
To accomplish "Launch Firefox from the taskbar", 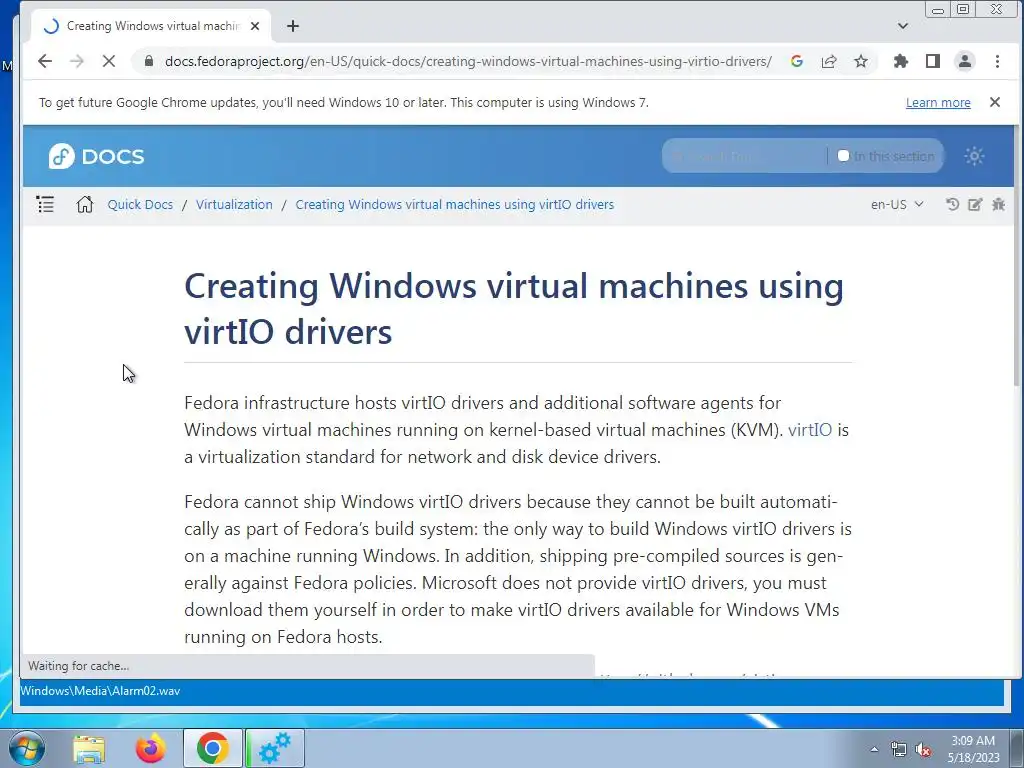I will pyautogui.click(x=150, y=748).
